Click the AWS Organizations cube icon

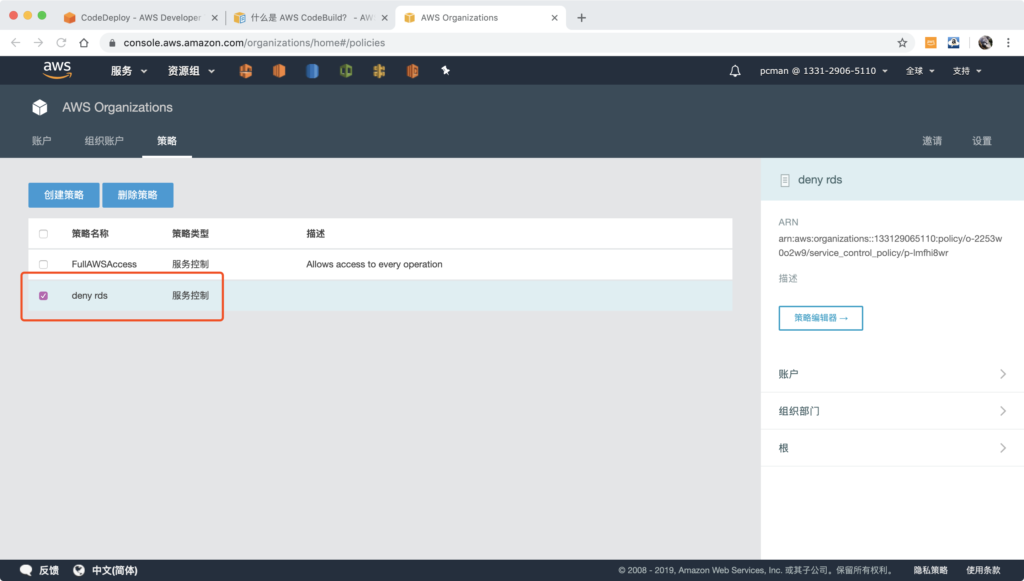(40, 107)
